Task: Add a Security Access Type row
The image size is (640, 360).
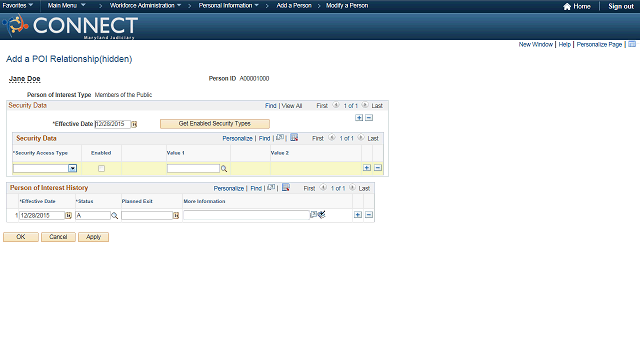Action: point(367,168)
